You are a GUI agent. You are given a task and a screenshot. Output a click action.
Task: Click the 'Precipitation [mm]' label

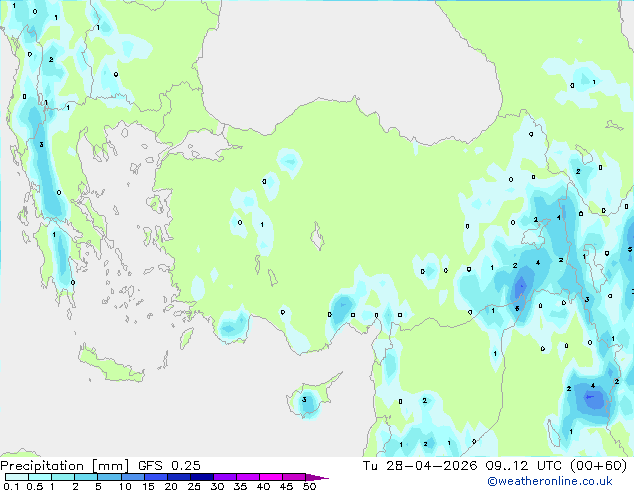tap(64, 466)
